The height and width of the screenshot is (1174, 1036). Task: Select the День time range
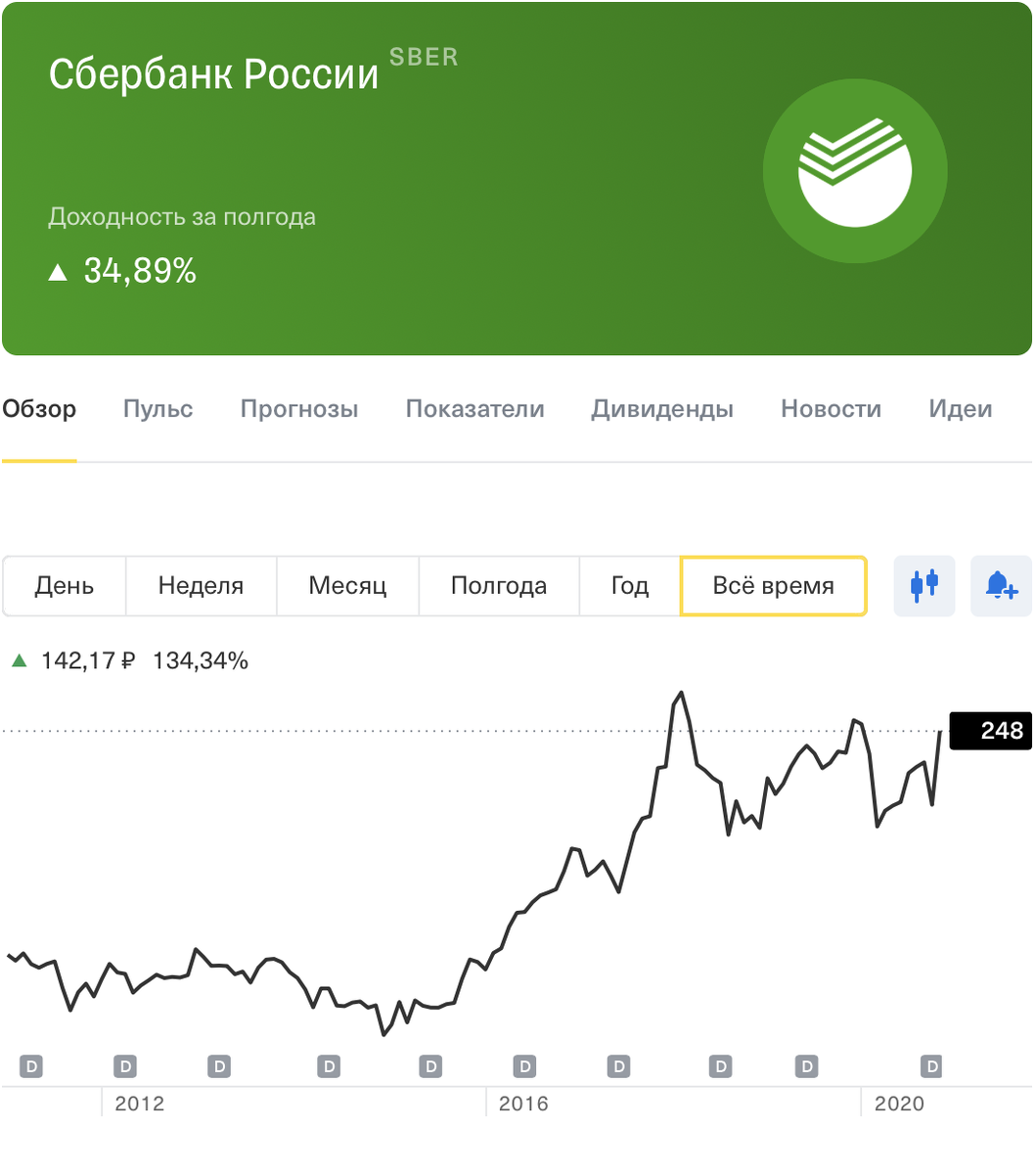click(x=64, y=585)
